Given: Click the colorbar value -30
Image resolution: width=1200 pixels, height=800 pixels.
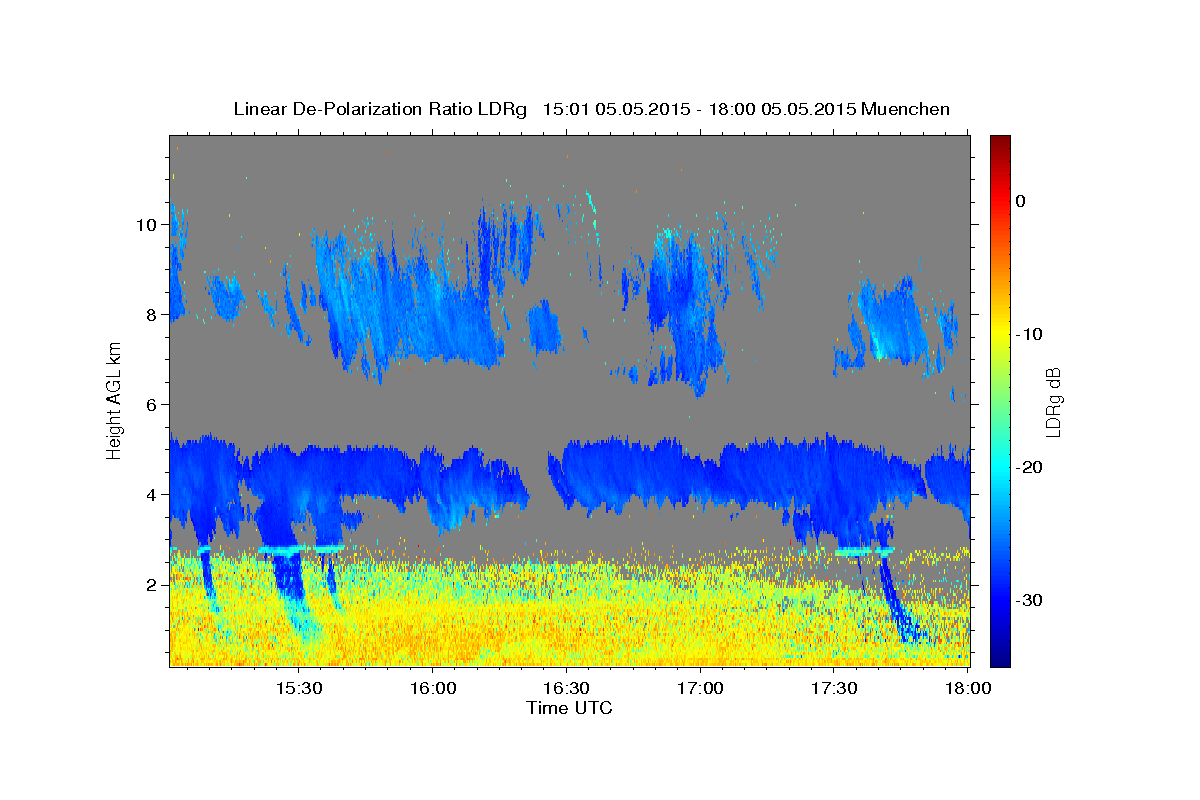Looking at the screenshot, I should click(x=1030, y=600).
